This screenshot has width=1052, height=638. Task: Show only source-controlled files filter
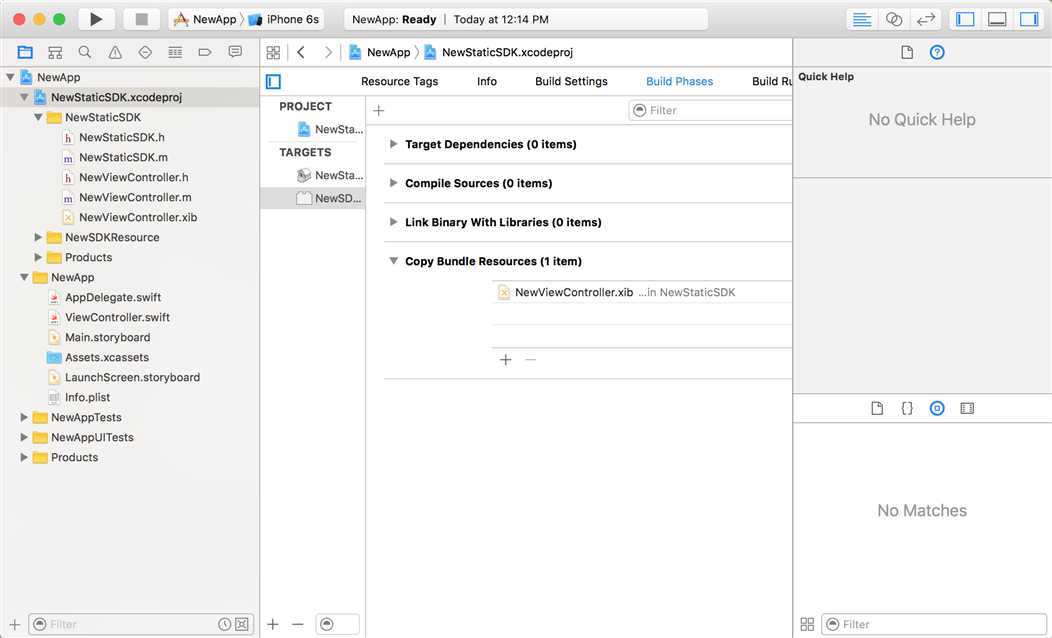click(242, 625)
